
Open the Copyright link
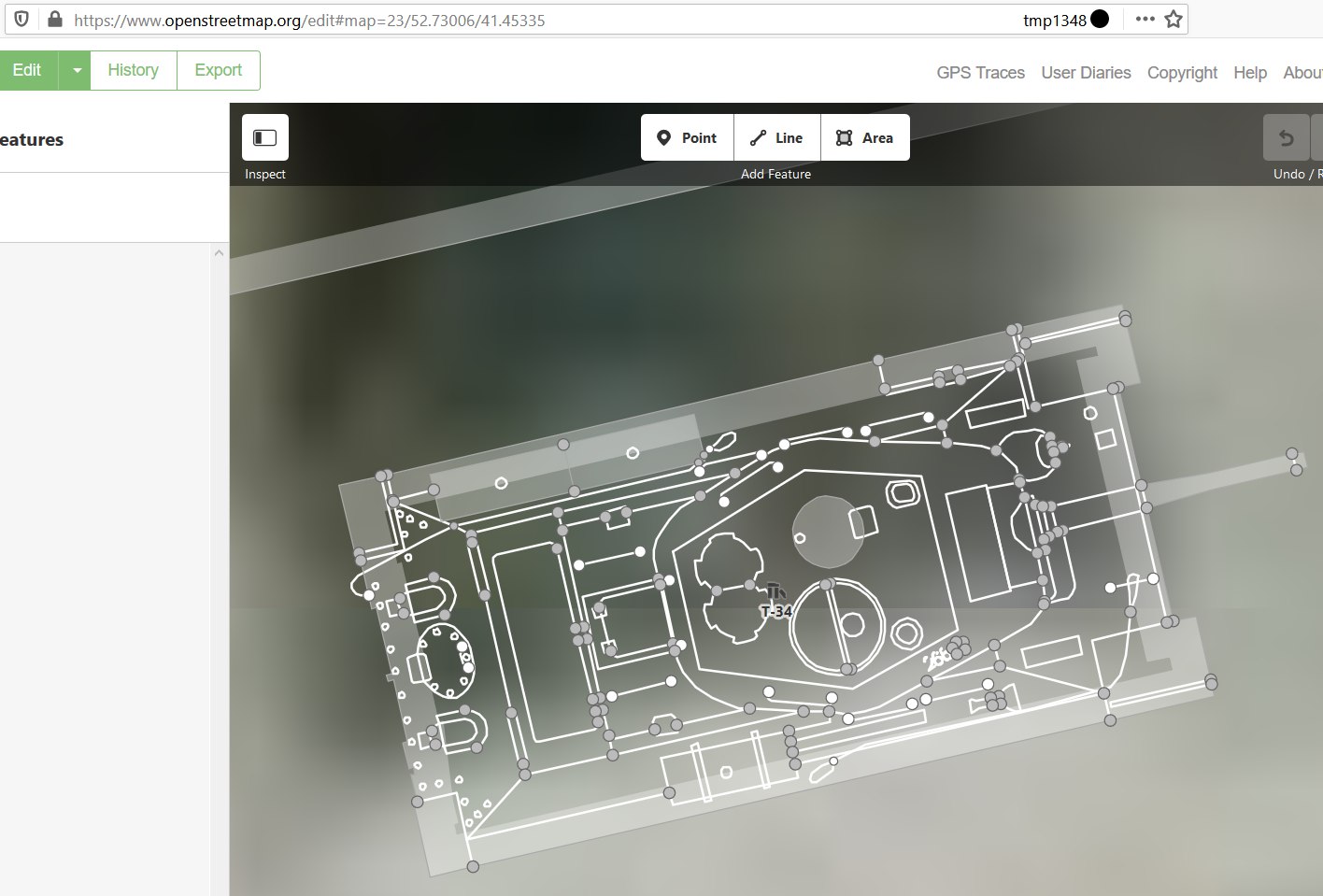click(x=1182, y=73)
